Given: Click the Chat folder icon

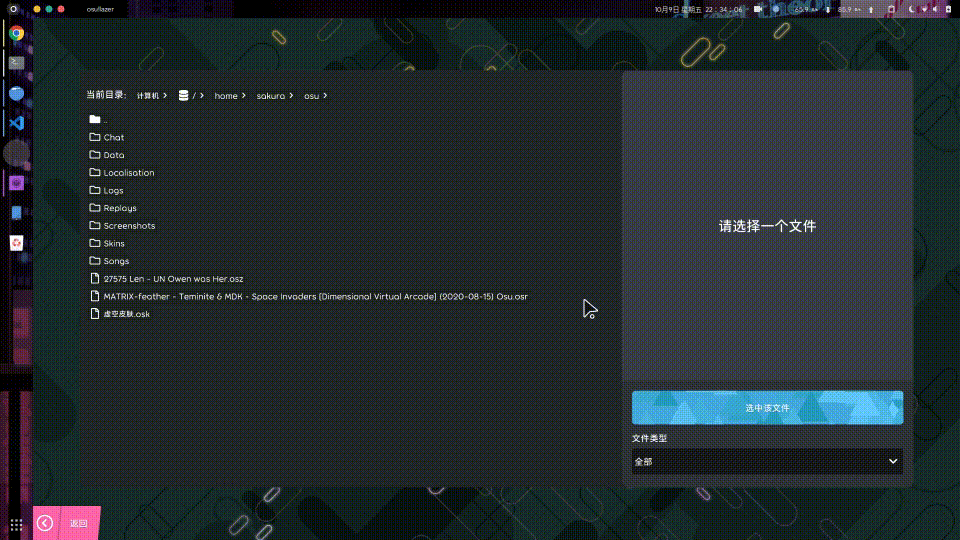Looking at the screenshot, I should 95,137.
